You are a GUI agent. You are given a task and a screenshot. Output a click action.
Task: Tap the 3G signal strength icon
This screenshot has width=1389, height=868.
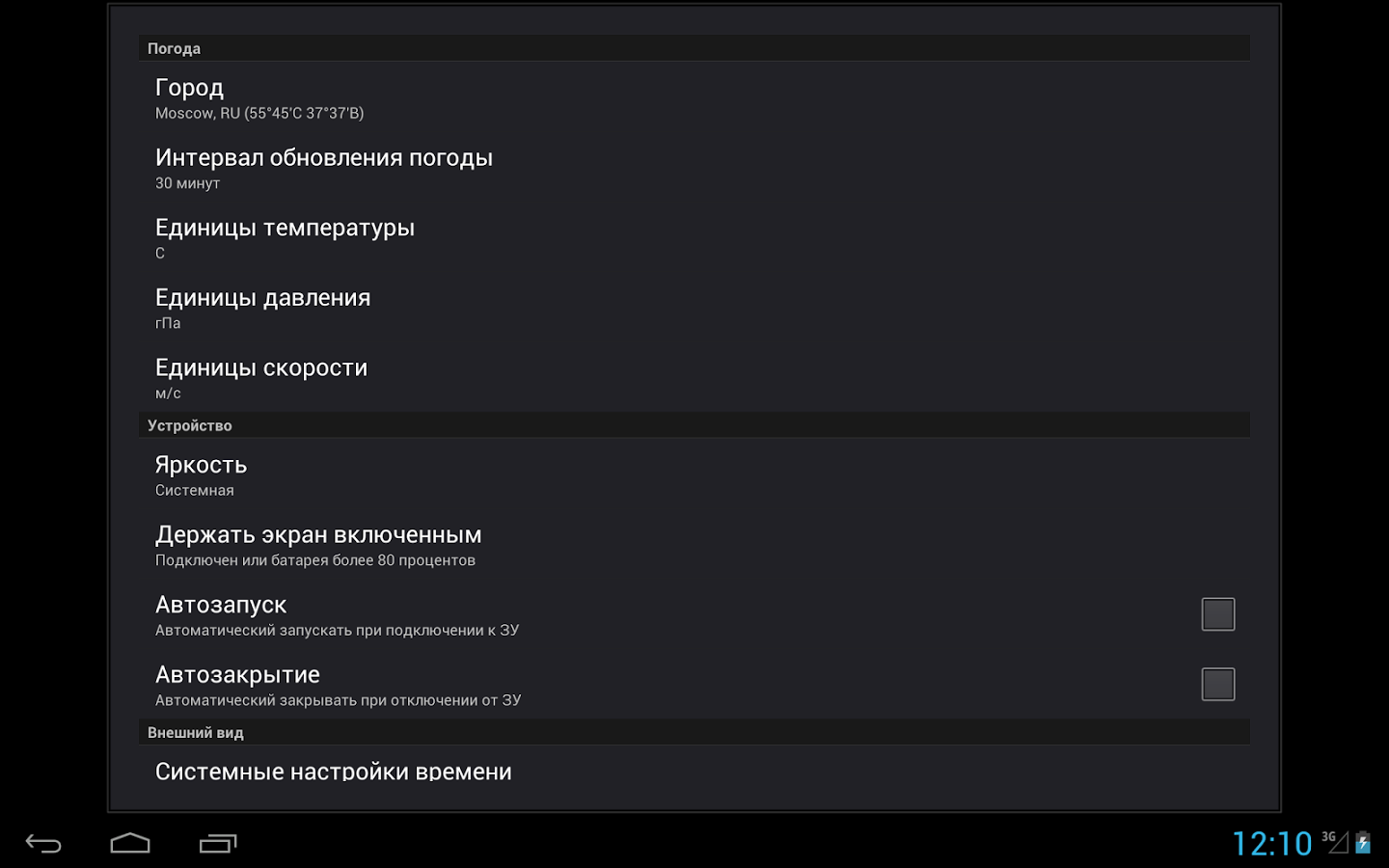tap(1336, 842)
